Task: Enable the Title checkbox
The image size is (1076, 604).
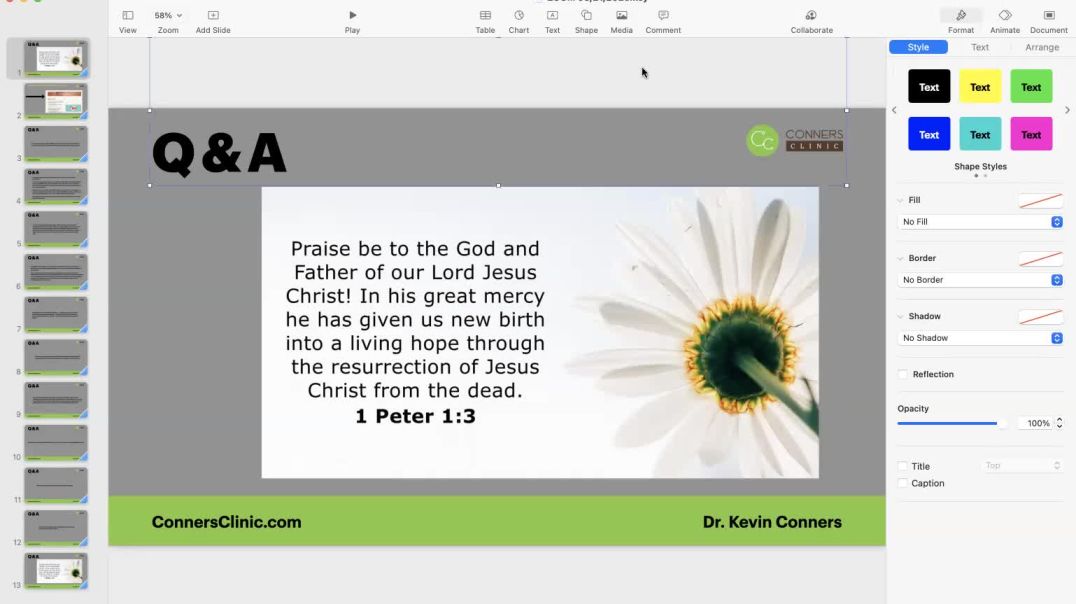Action: coord(903,466)
